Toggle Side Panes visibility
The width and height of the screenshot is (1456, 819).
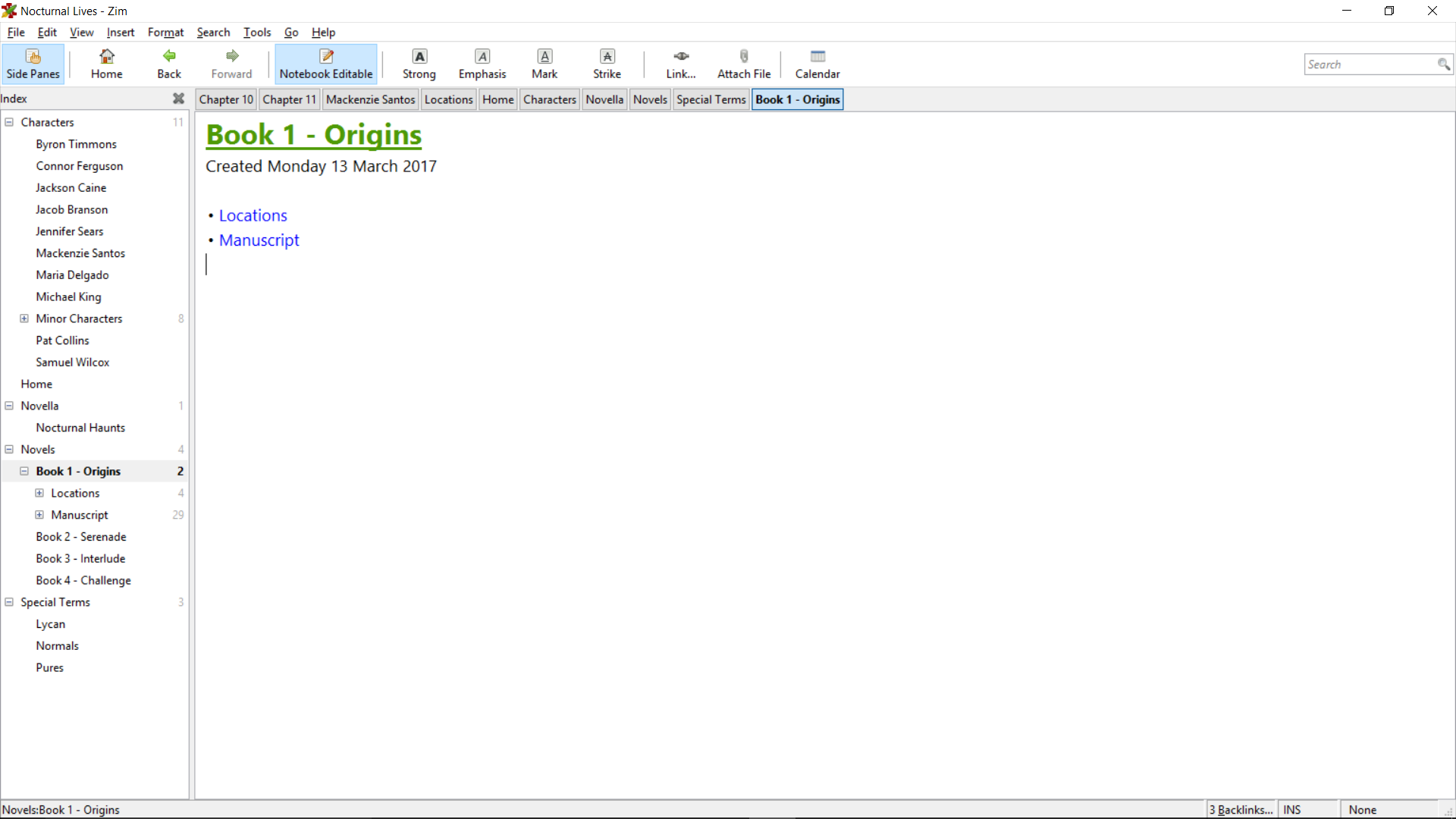[x=33, y=64]
